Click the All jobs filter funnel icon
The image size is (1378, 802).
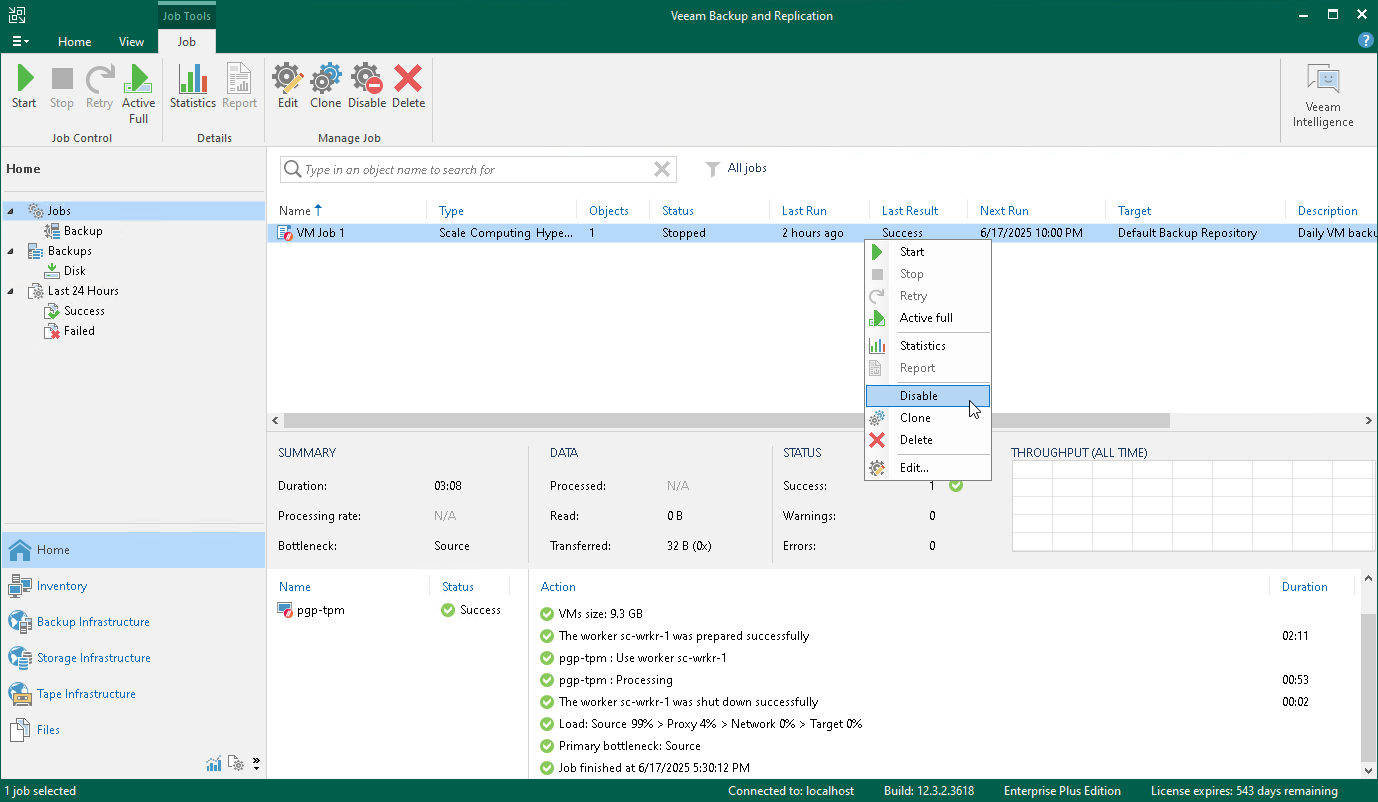713,169
